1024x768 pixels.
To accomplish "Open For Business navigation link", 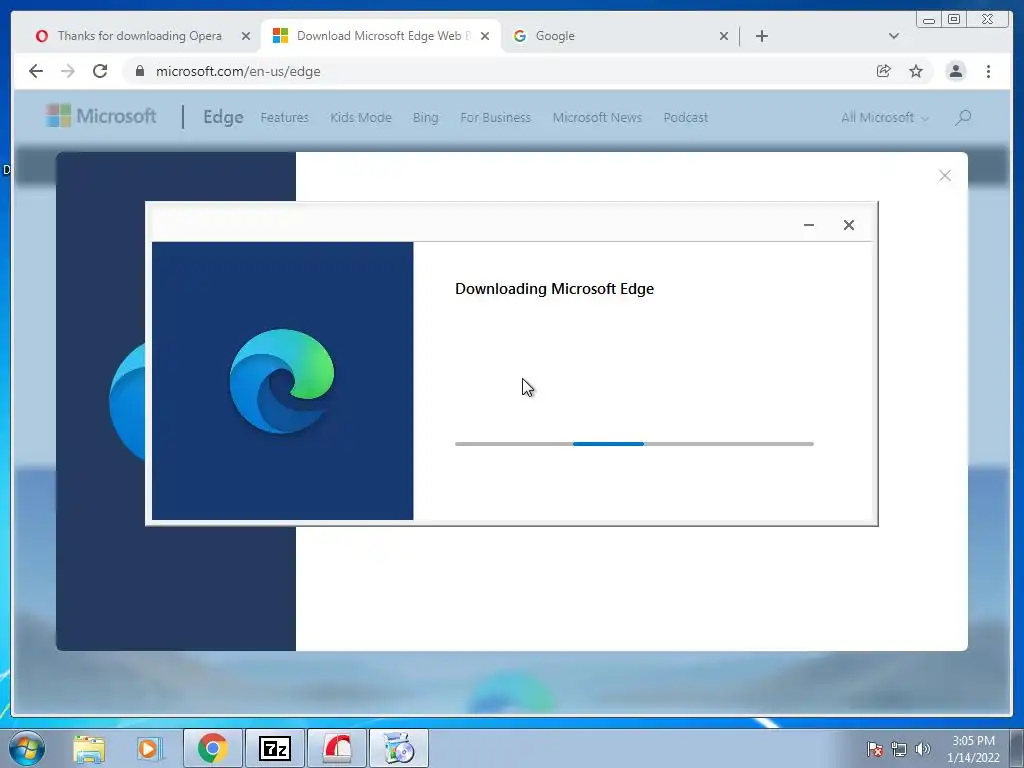I will 495,118.
